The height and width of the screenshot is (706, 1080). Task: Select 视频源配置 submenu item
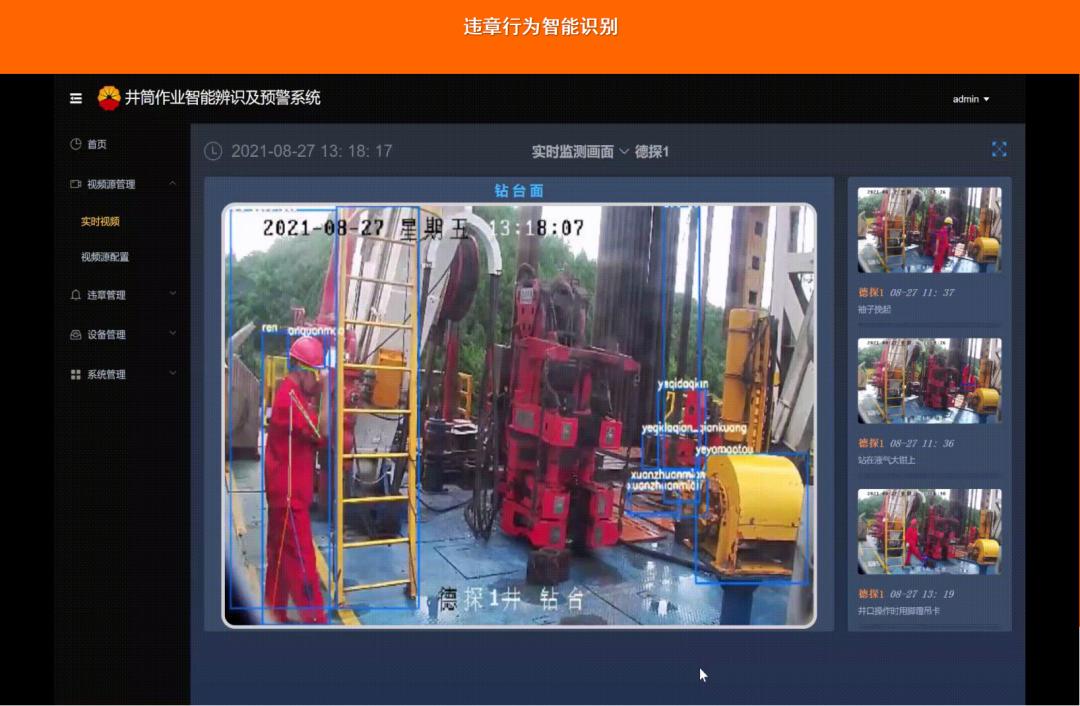[x=105, y=257]
